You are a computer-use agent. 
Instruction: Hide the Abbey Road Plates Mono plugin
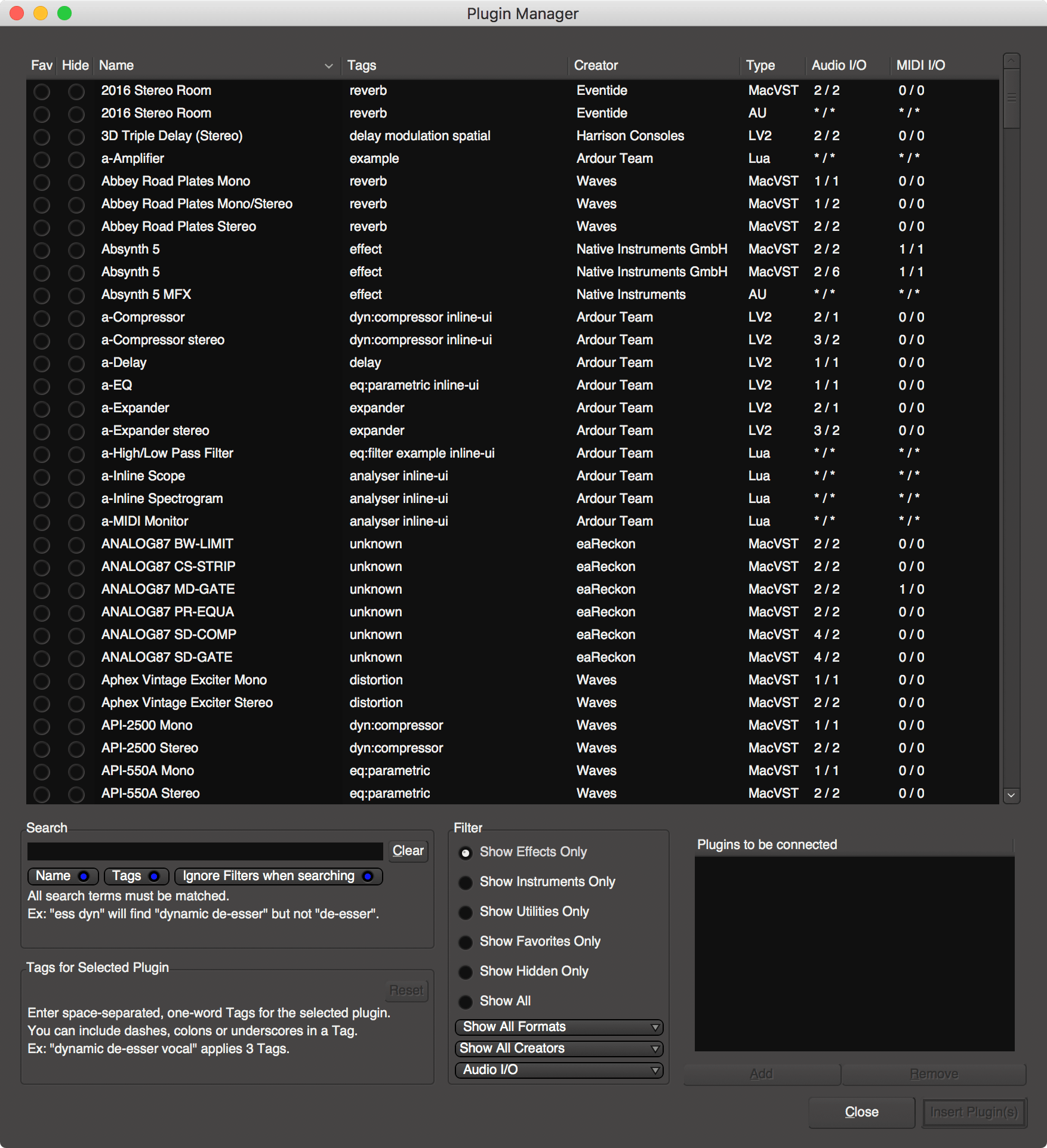pos(76,182)
